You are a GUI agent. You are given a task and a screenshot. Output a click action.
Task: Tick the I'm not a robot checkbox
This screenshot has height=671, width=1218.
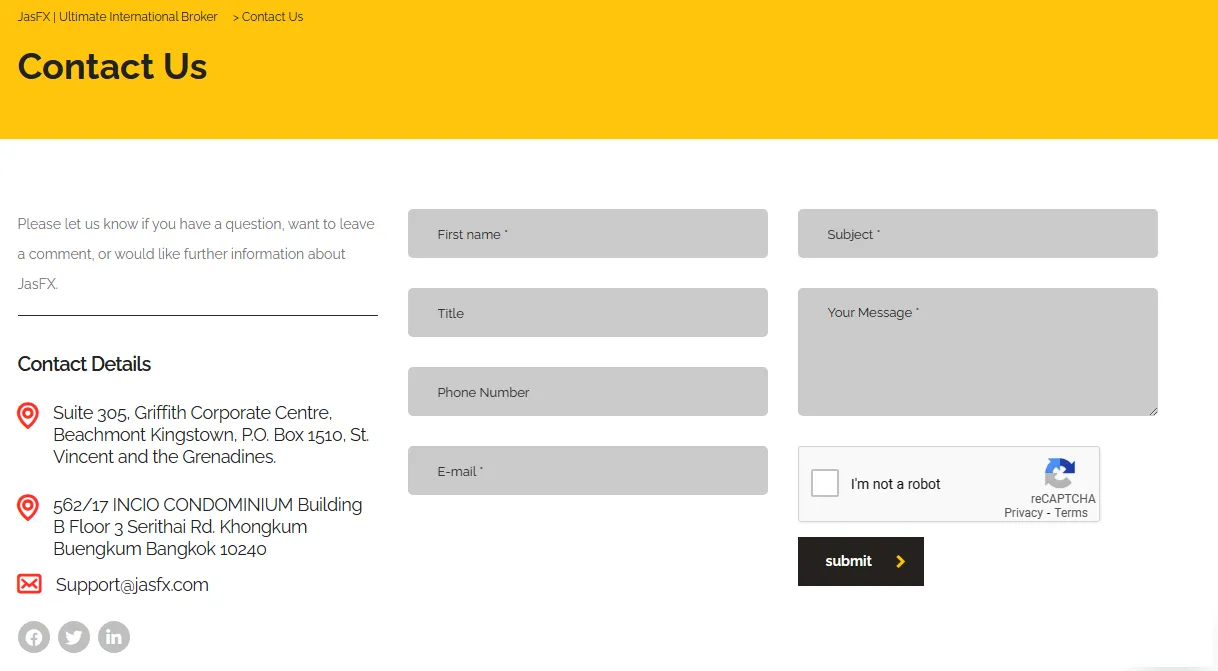(x=825, y=484)
